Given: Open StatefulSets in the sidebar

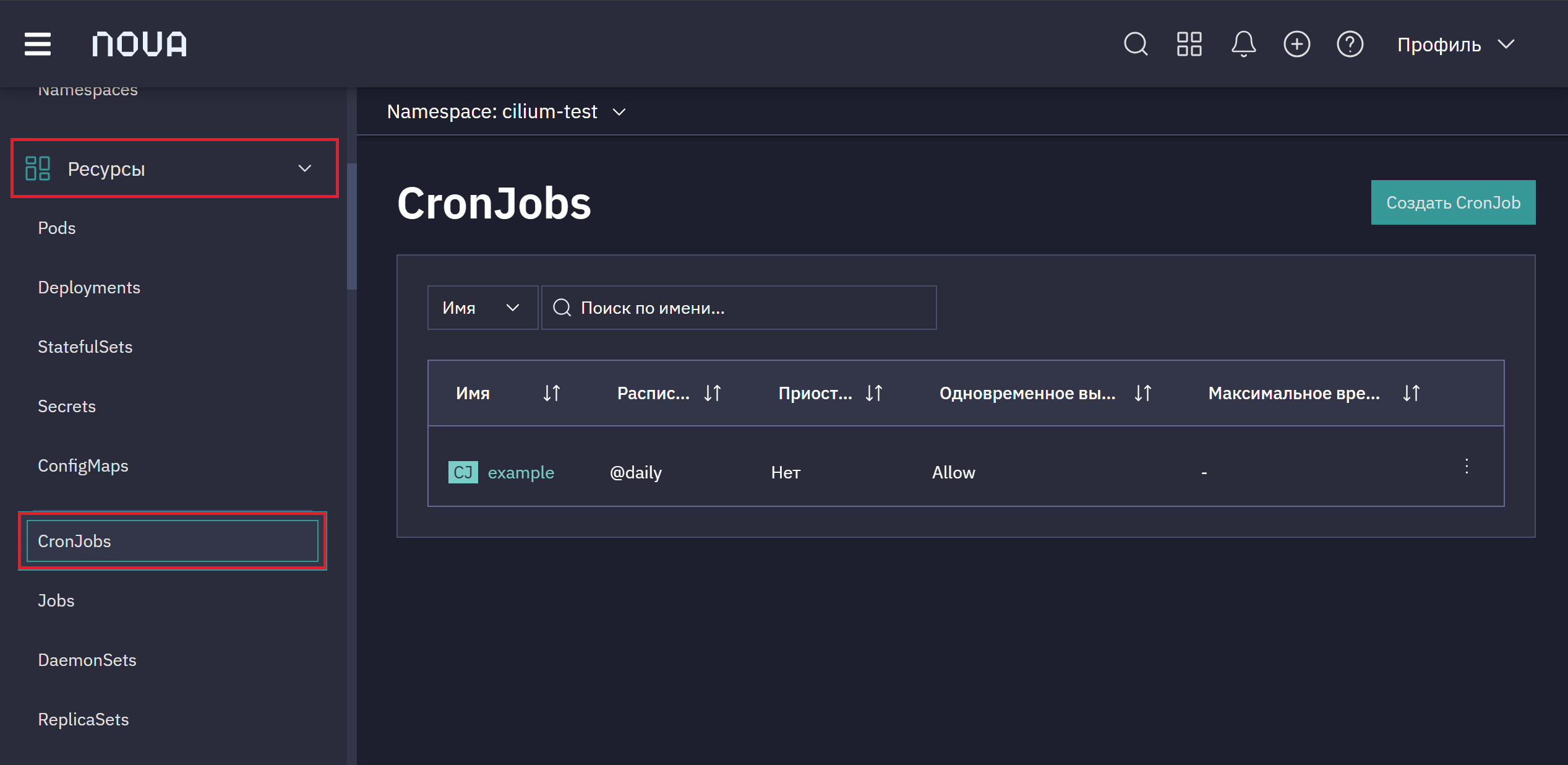Looking at the screenshot, I should pos(85,347).
